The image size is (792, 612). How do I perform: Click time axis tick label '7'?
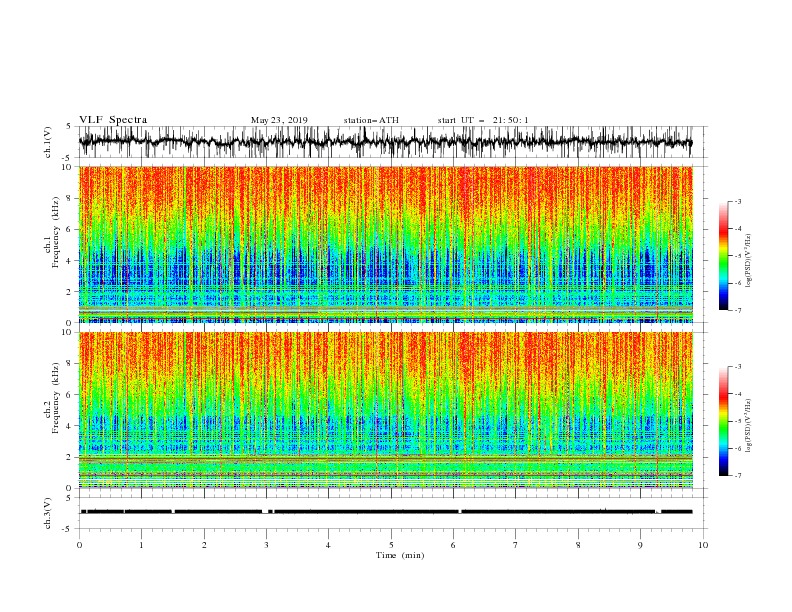(516, 545)
